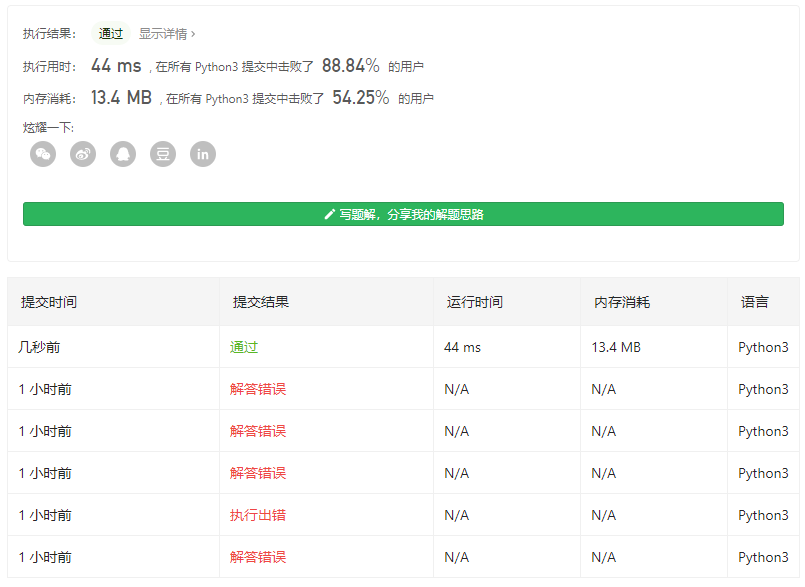Click the 执行用时 label

[x=49, y=67]
